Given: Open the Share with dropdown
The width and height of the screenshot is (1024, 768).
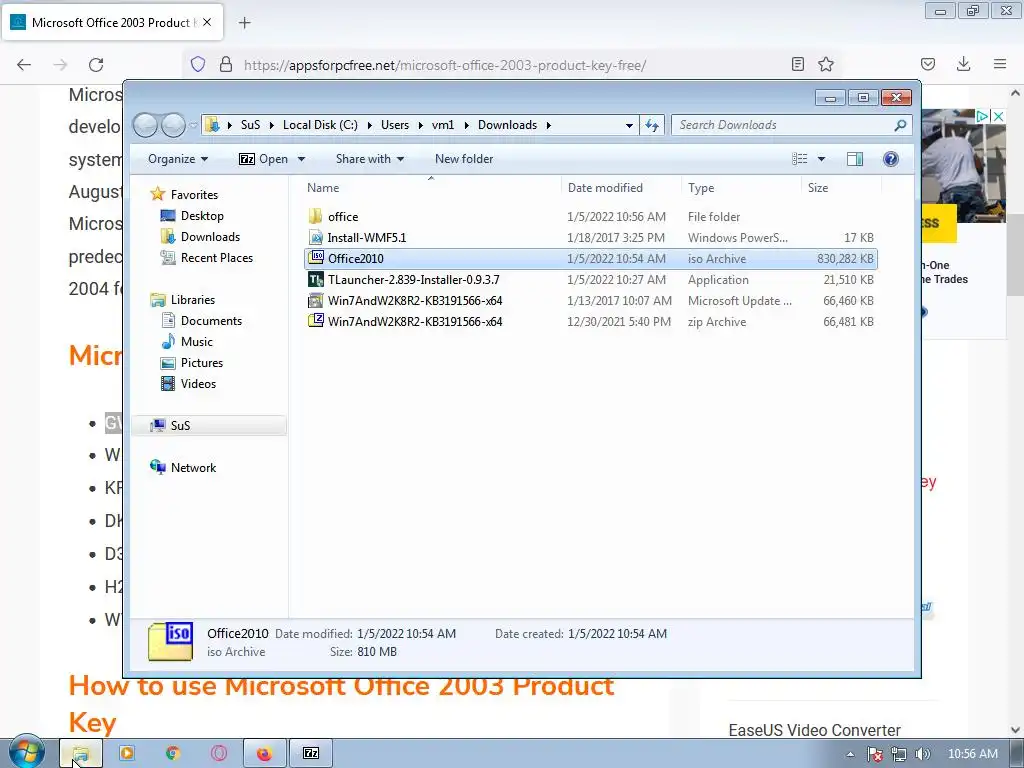Looking at the screenshot, I should click(370, 159).
